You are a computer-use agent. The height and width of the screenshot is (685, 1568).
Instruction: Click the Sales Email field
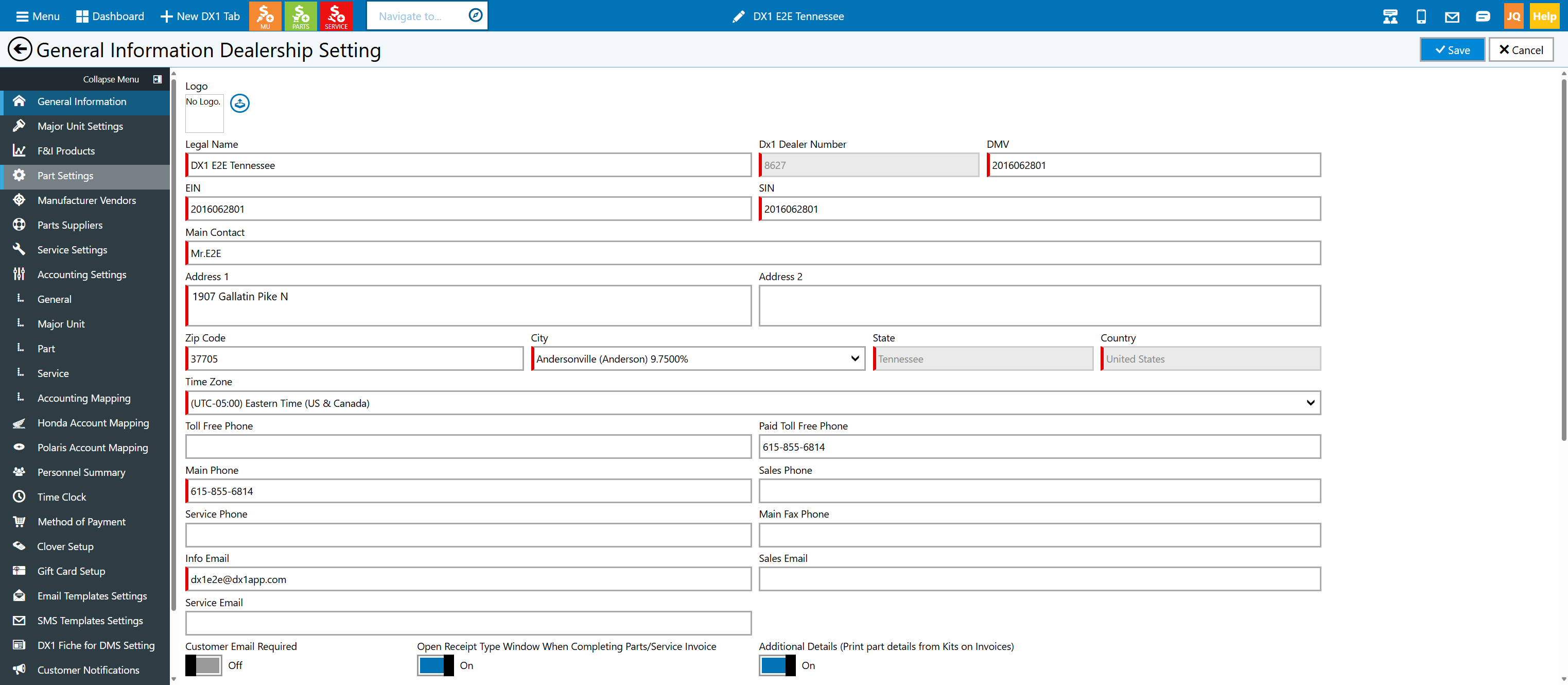[1040, 579]
